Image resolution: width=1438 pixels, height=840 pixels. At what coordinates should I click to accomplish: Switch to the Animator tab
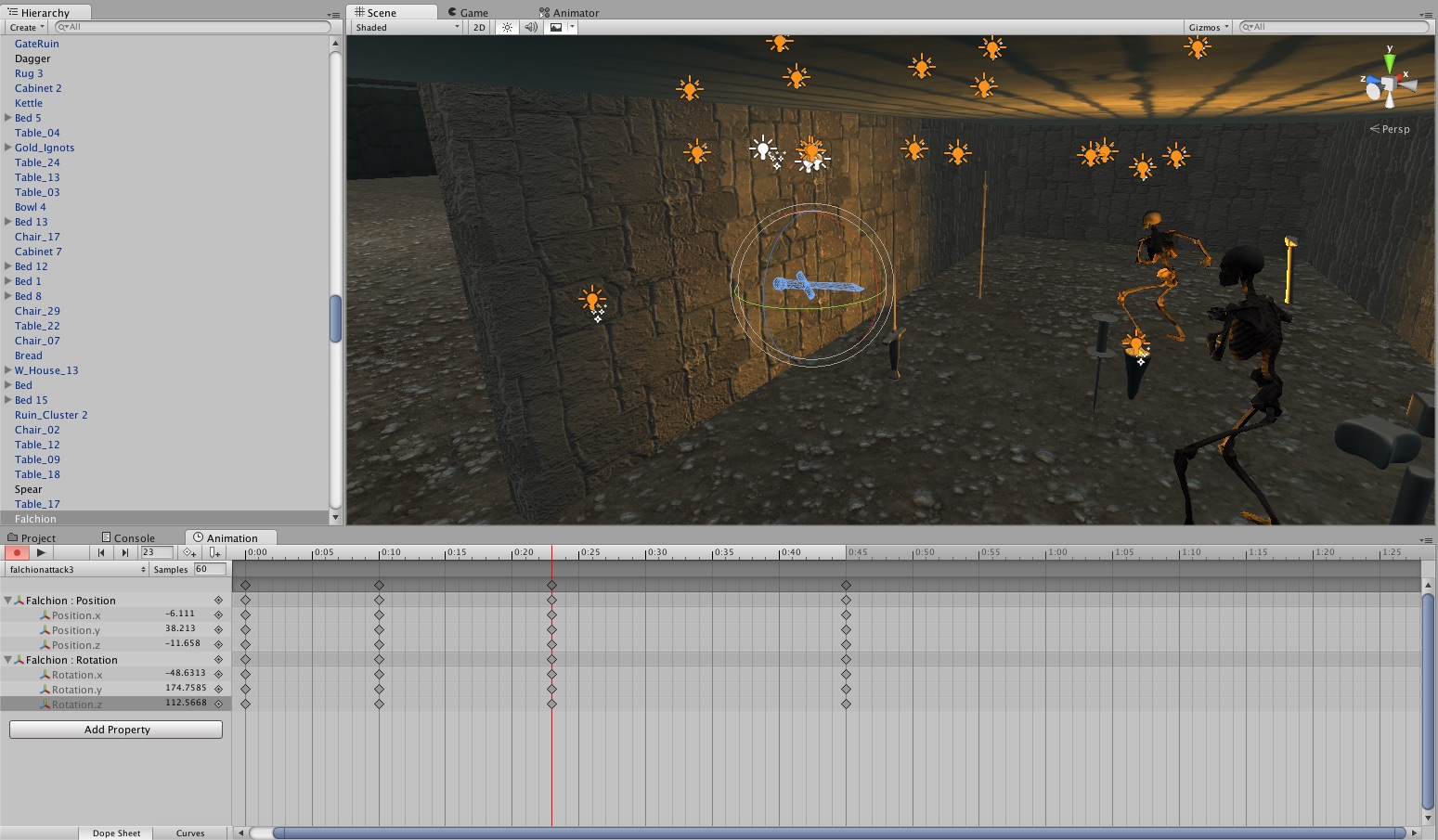[x=568, y=13]
